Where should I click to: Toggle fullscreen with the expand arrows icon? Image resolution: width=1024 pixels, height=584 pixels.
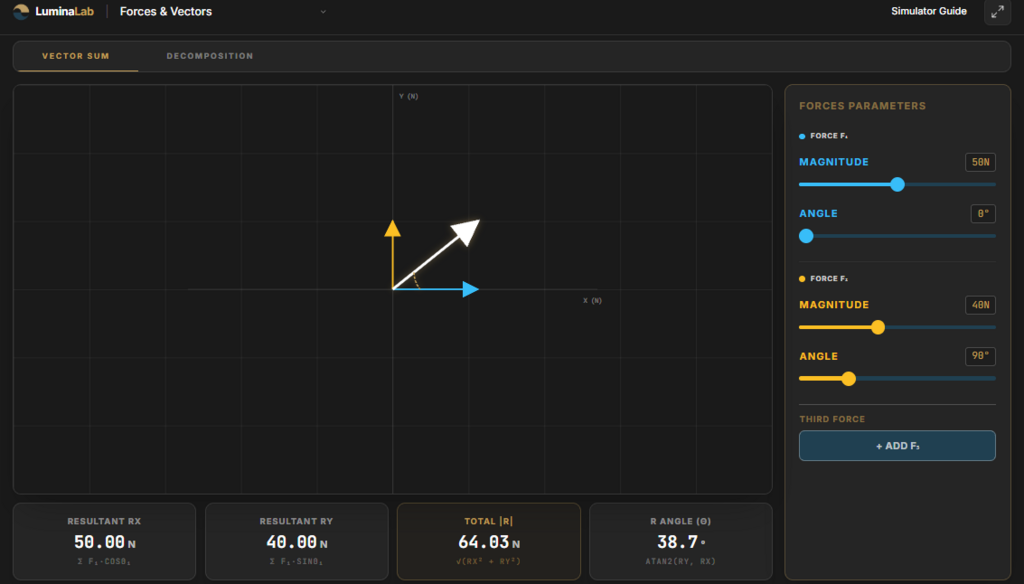click(997, 12)
